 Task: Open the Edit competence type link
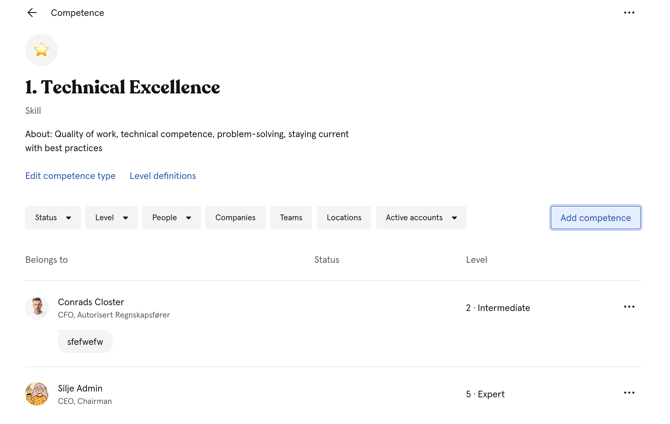(70, 176)
